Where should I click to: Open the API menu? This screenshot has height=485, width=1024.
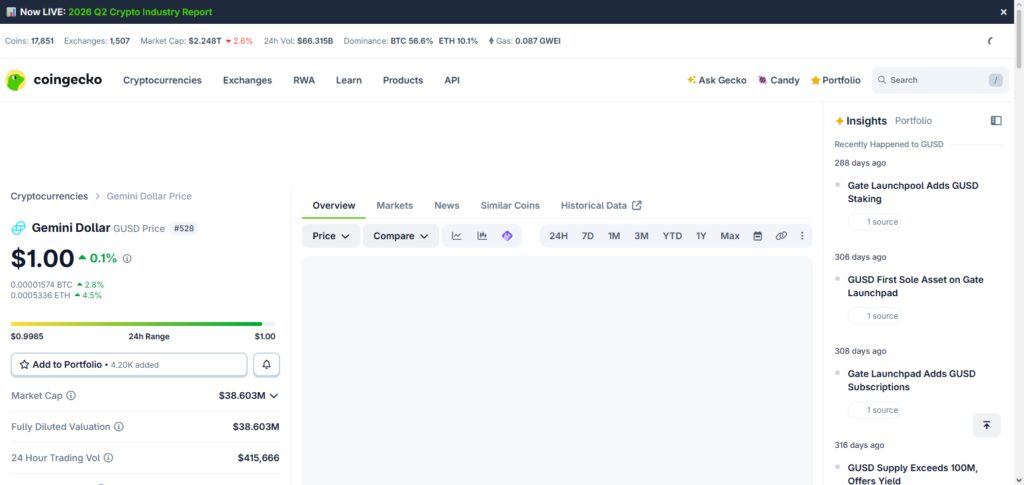point(452,80)
